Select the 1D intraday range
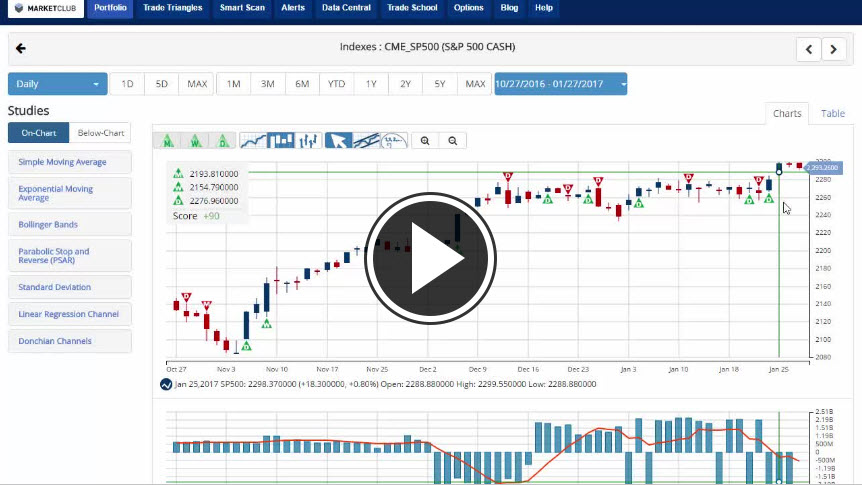862x485 pixels. (x=127, y=84)
